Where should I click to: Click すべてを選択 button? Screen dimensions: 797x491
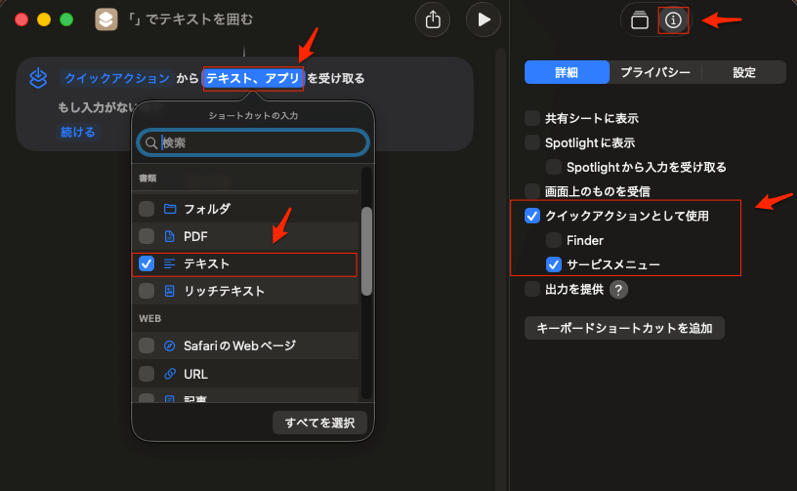point(320,423)
